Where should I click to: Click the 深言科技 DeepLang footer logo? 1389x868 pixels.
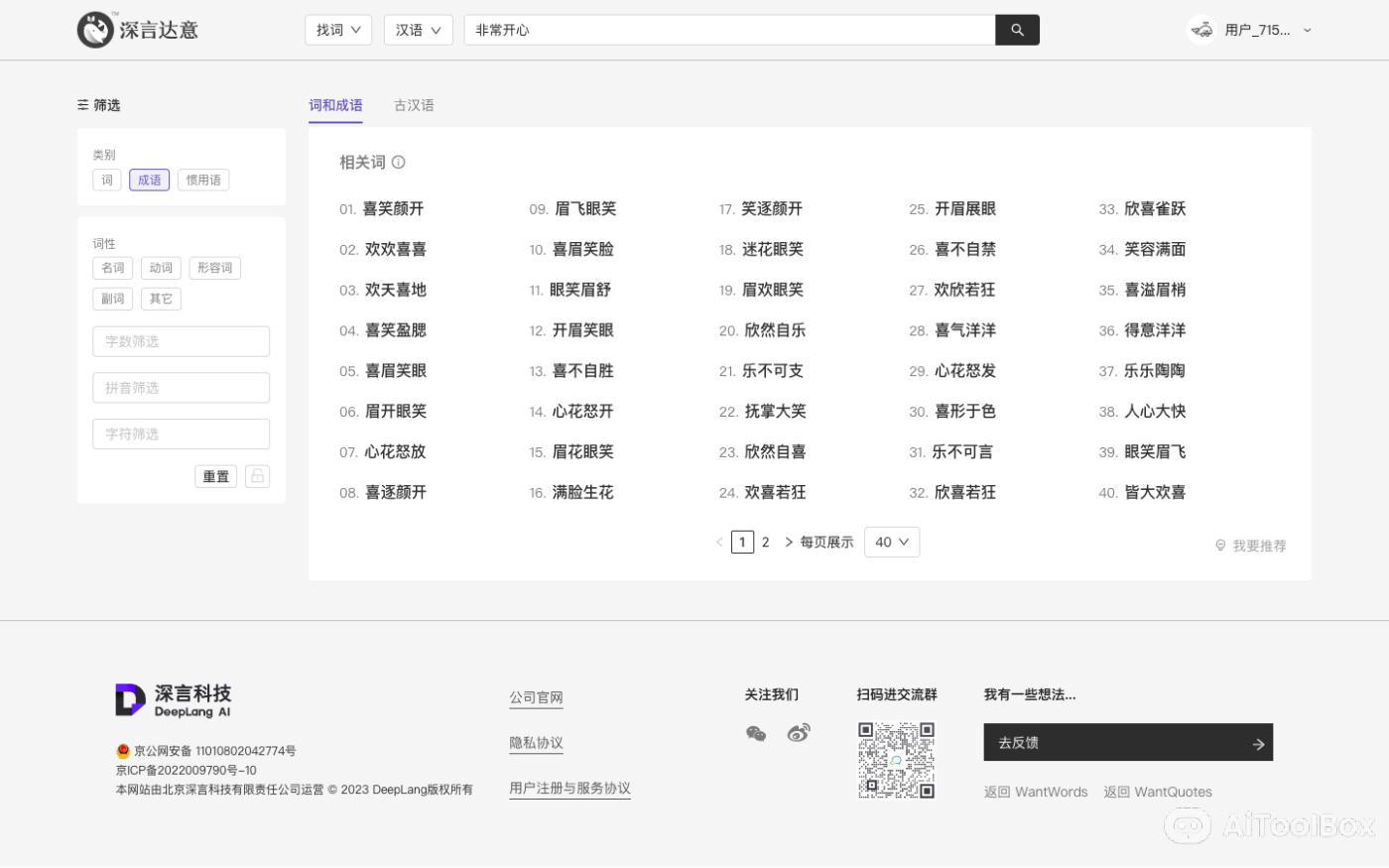pyautogui.click(x=174, y=700)
